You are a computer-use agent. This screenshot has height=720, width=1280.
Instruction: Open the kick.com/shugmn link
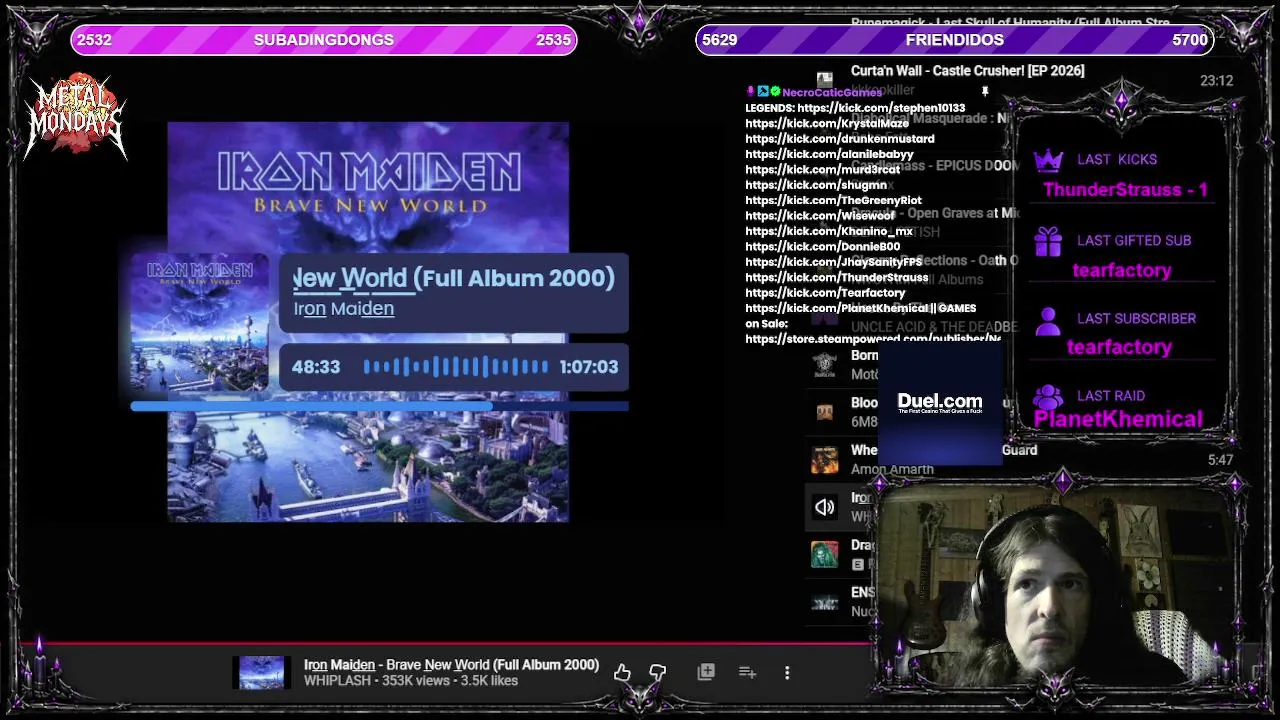816,185
